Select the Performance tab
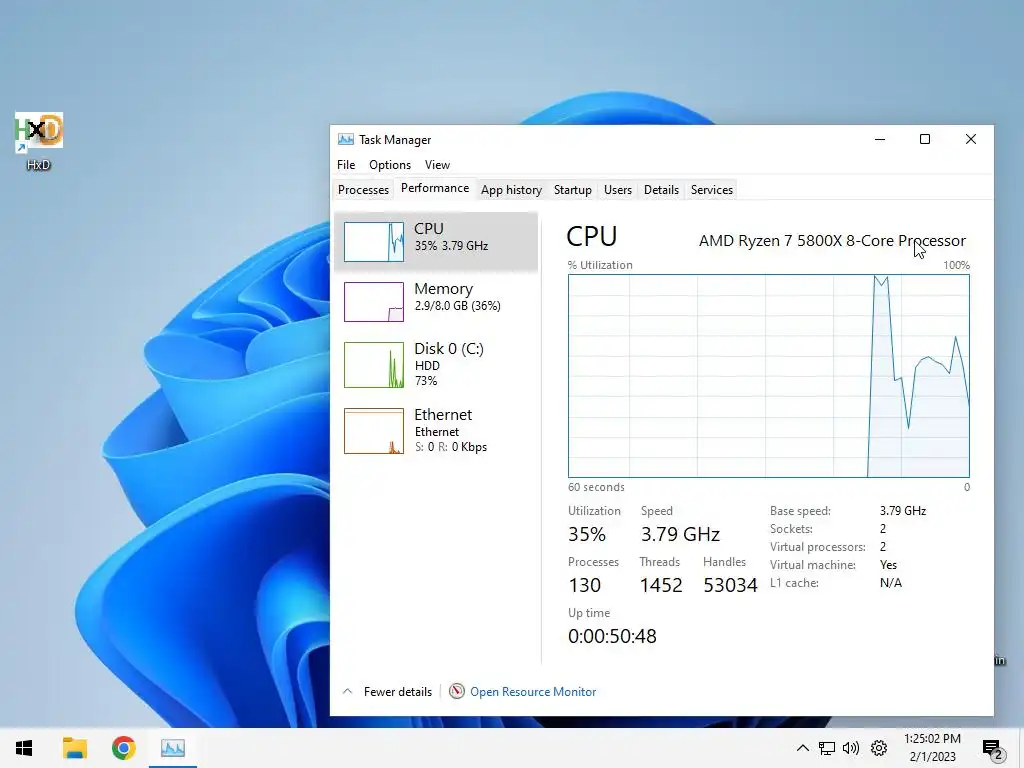Viewport: 1024px width, 768px height. 435,188
